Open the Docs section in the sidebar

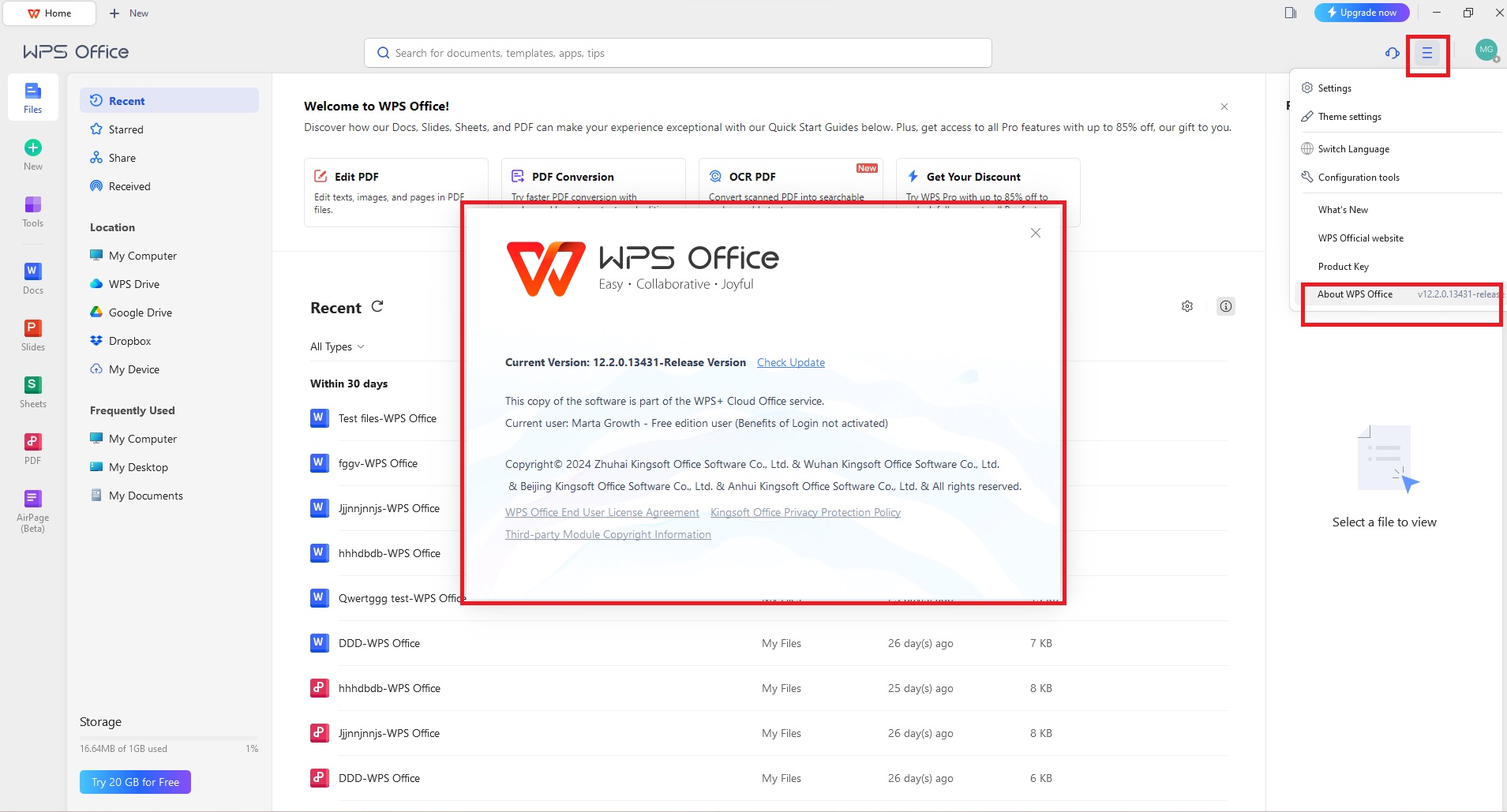click(x=32, y=277)
